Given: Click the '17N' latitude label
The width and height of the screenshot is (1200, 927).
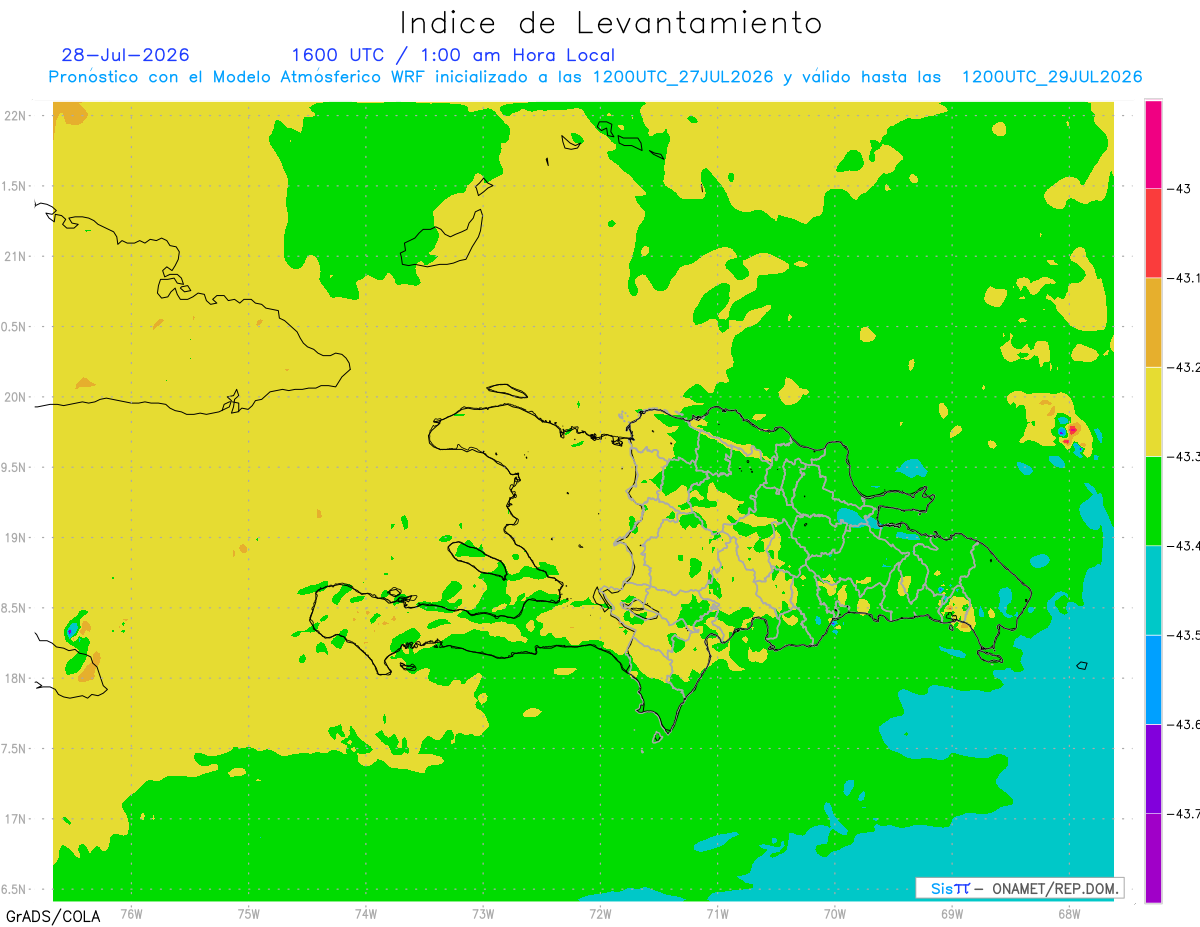Looking at the screenshot, I should (16, 819).
